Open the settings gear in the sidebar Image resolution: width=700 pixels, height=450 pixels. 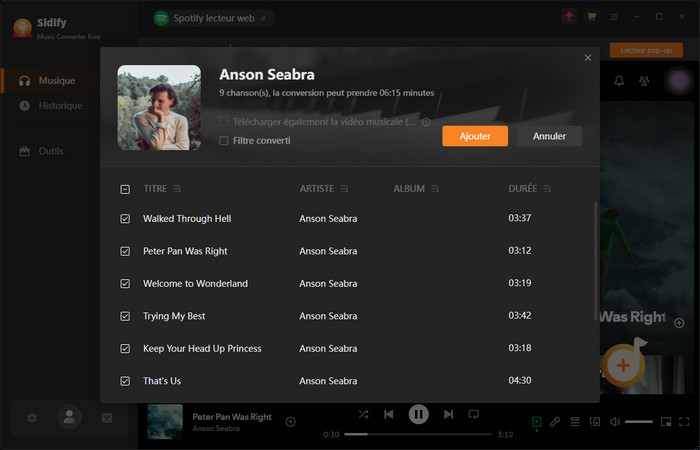[x=32, y=418]
